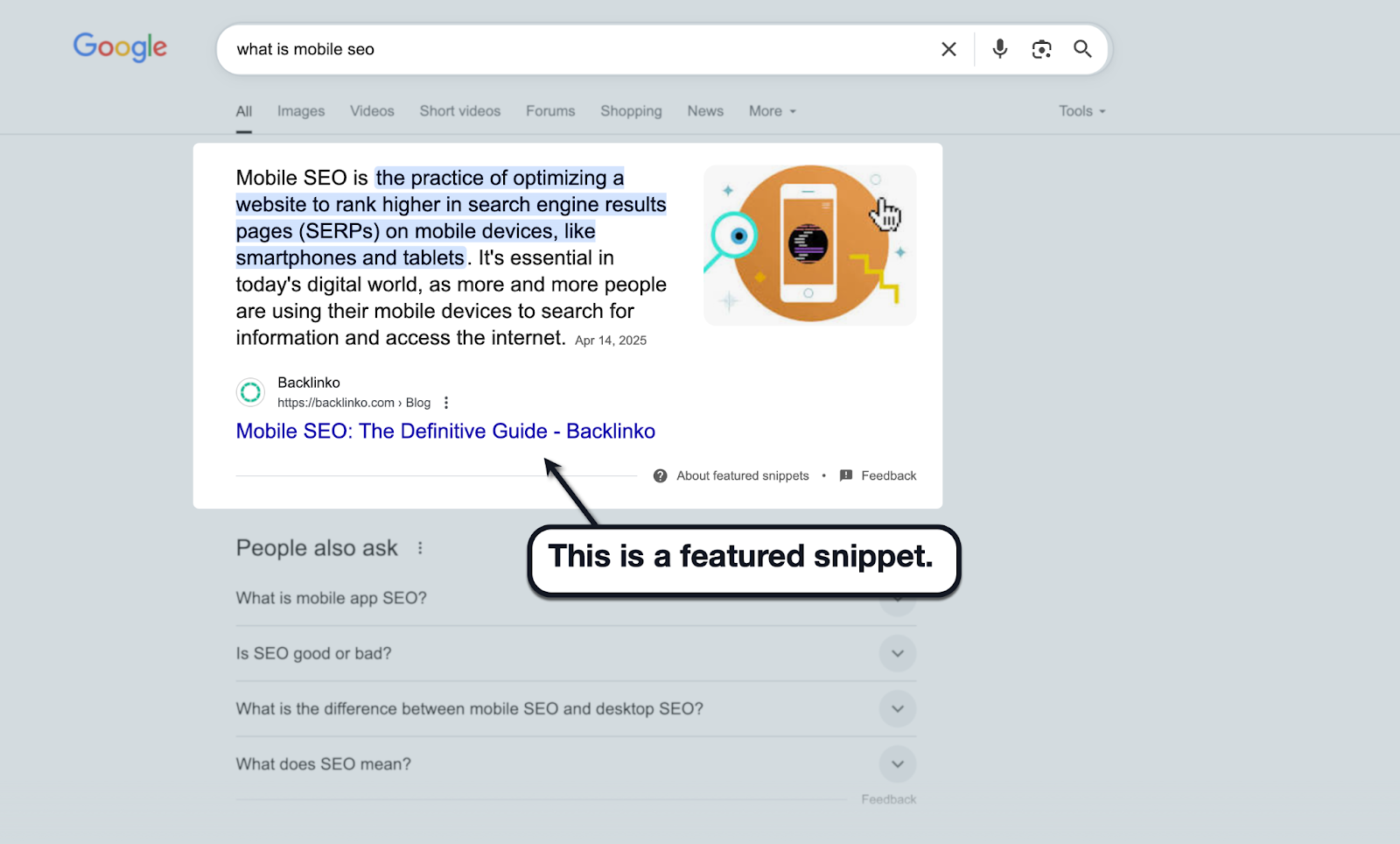Image resolution: width=1400 pixels, height=844 pixels.
Task: Expand chevron for mobile vs desktop SEO question
Action: click(x=898, y=708)
